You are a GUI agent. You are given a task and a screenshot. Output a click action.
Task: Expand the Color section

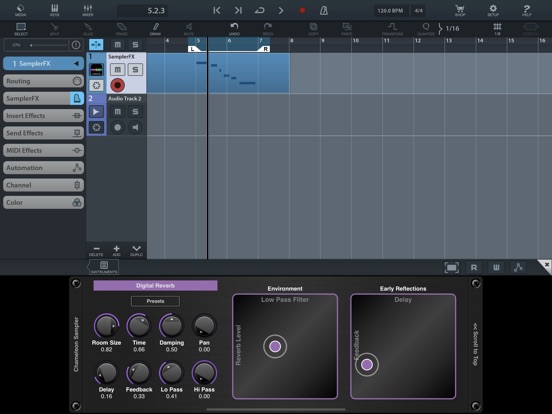[x=43, y=202]
